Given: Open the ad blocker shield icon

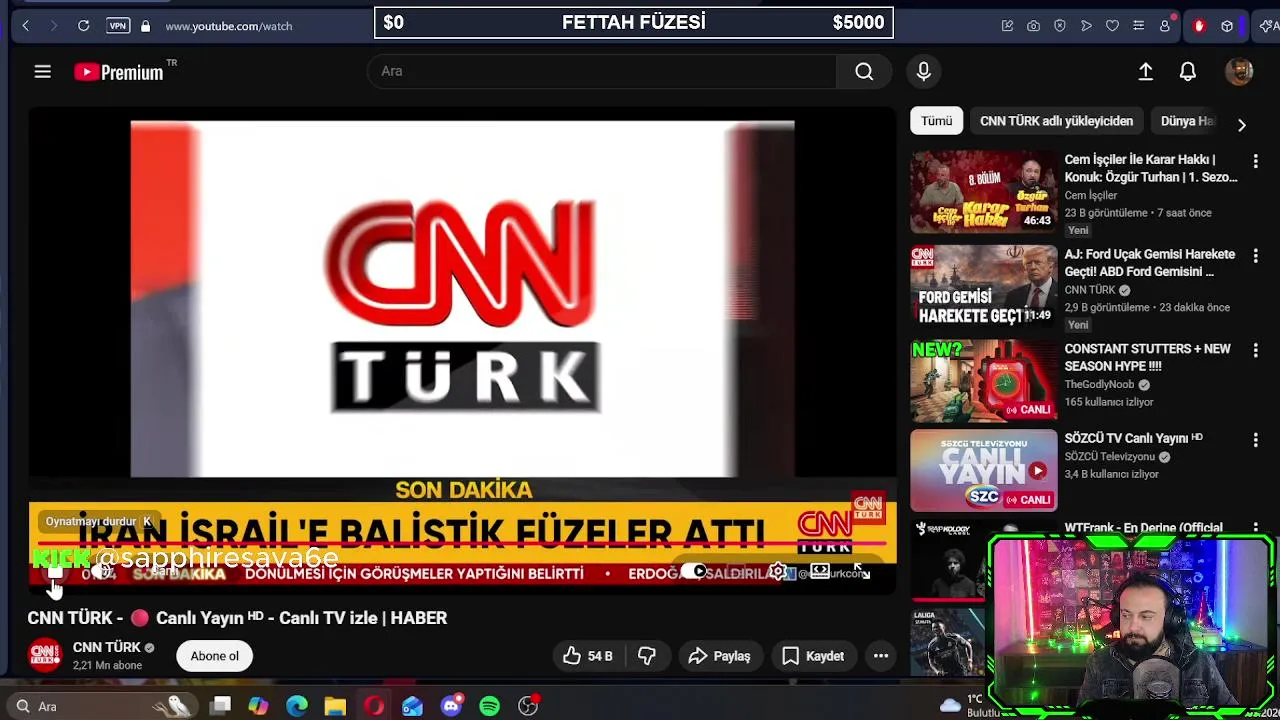Looking at the screenshot, I should [1060, 26].
